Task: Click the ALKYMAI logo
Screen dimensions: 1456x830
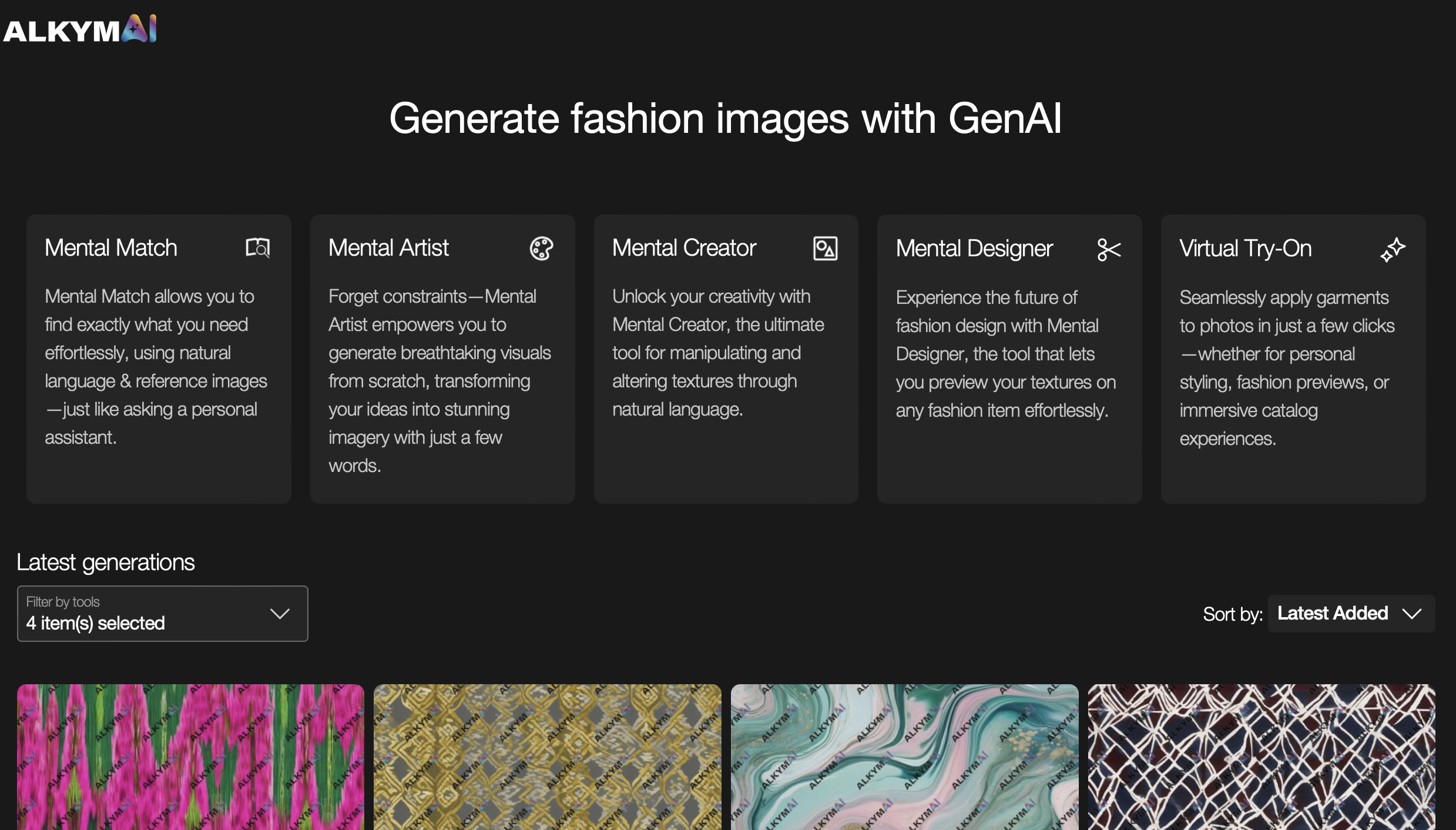Action: pyautogui.click(x=80, y=28)
